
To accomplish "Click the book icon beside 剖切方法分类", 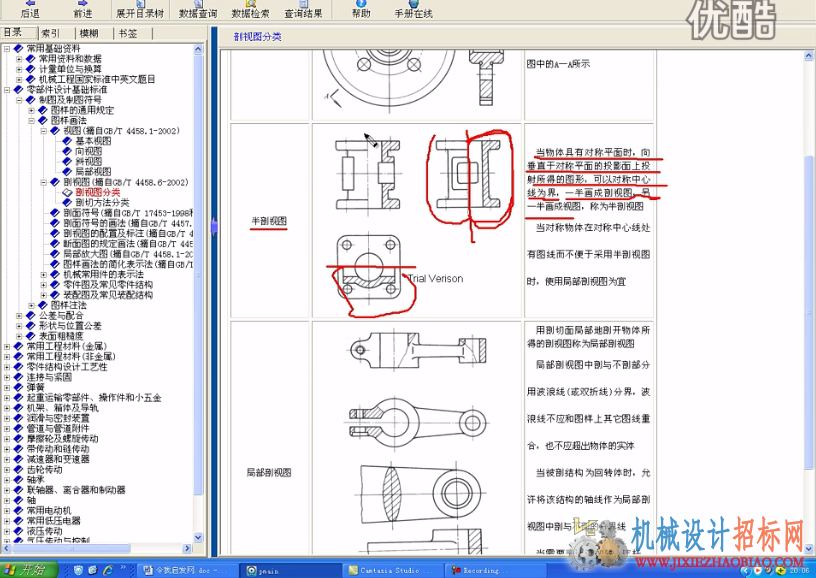I will 67,202.
